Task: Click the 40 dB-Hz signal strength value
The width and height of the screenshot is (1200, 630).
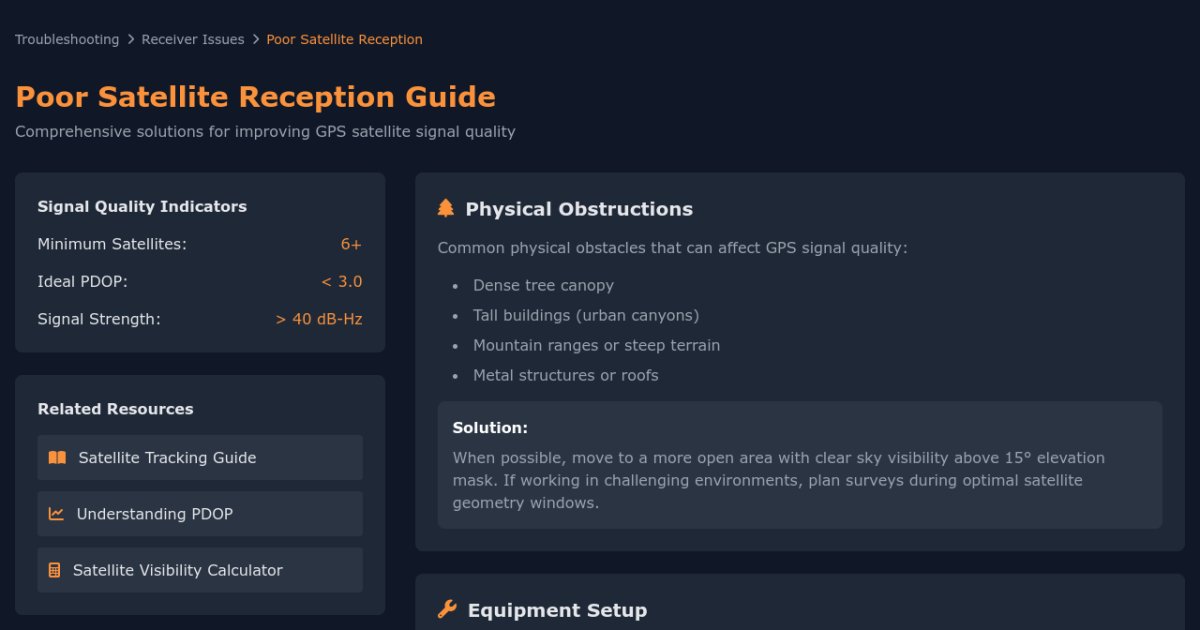Action: pyautogui.click(x=319, y=319)
